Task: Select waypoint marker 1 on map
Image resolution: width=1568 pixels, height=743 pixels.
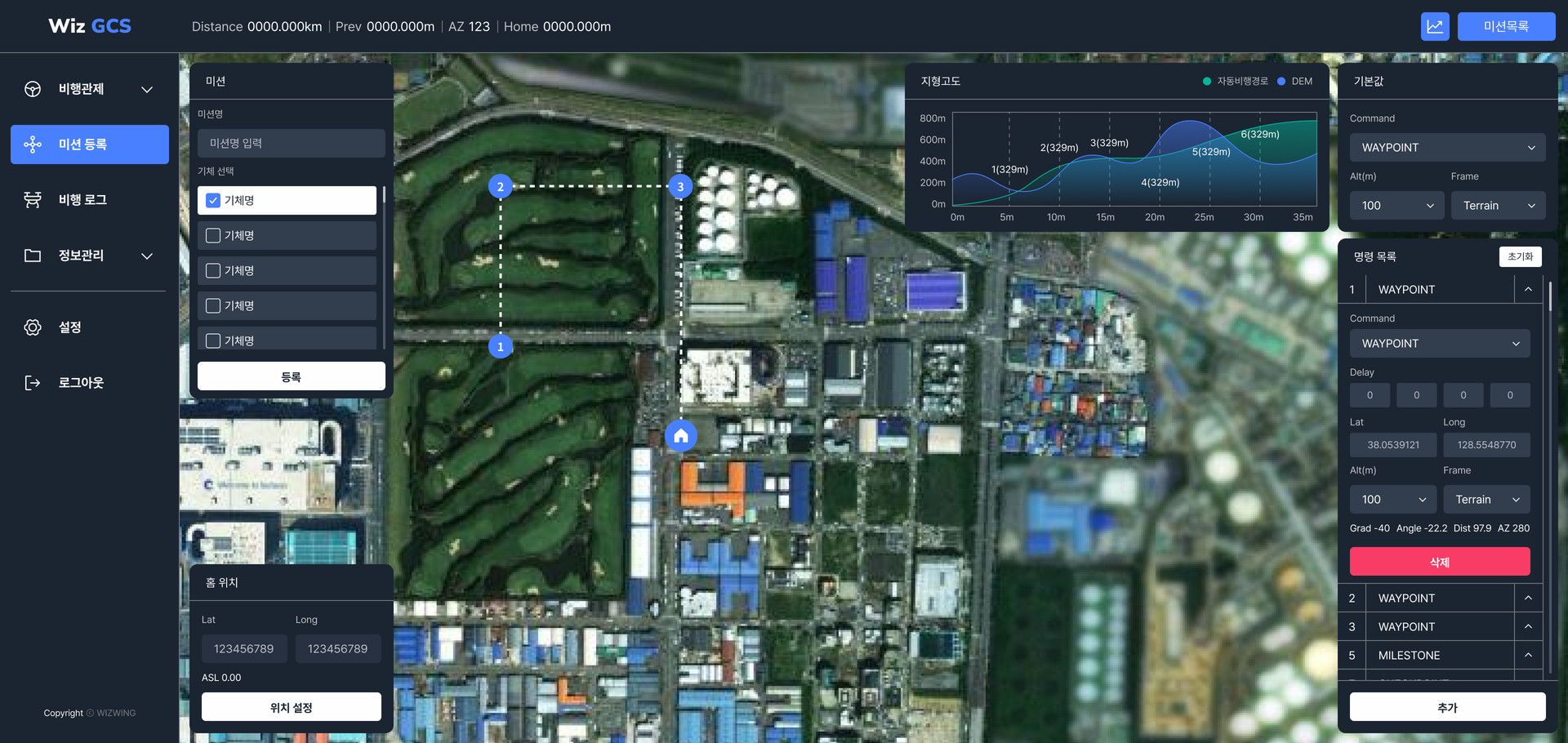Action: [501, 346]
